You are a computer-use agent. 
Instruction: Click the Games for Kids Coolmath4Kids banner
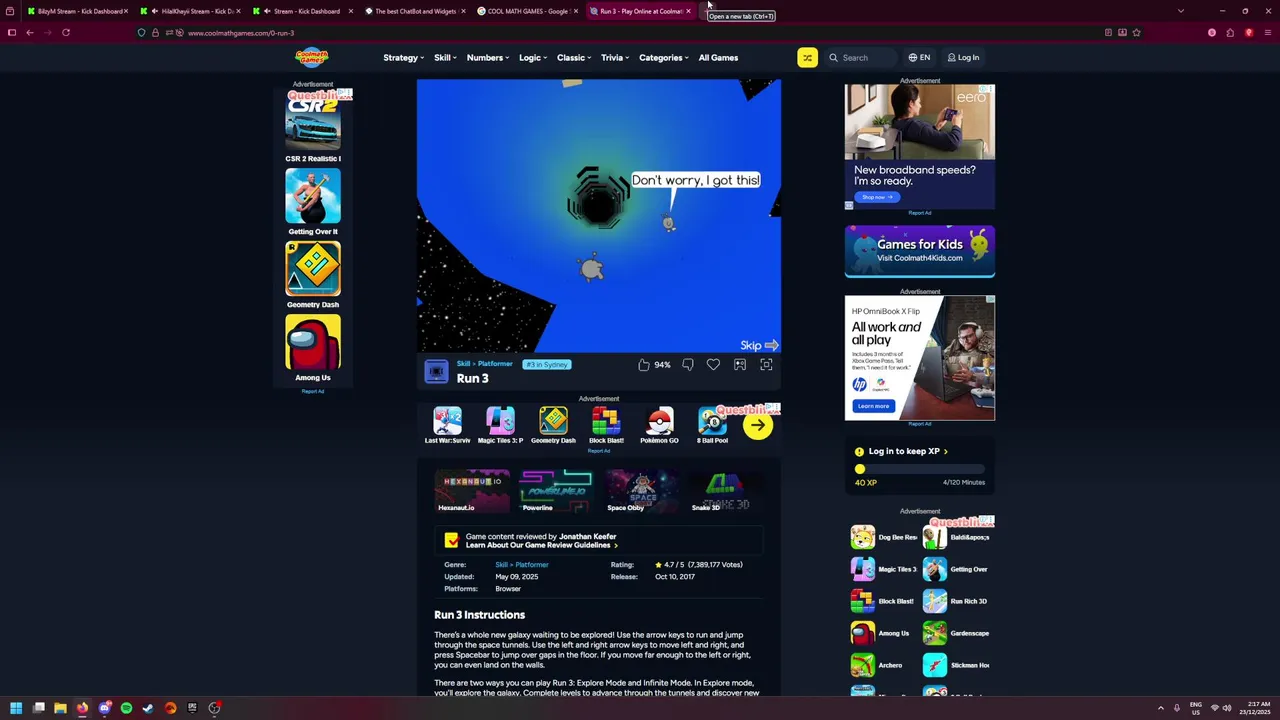pyautogui.click(x=920, y=251)
